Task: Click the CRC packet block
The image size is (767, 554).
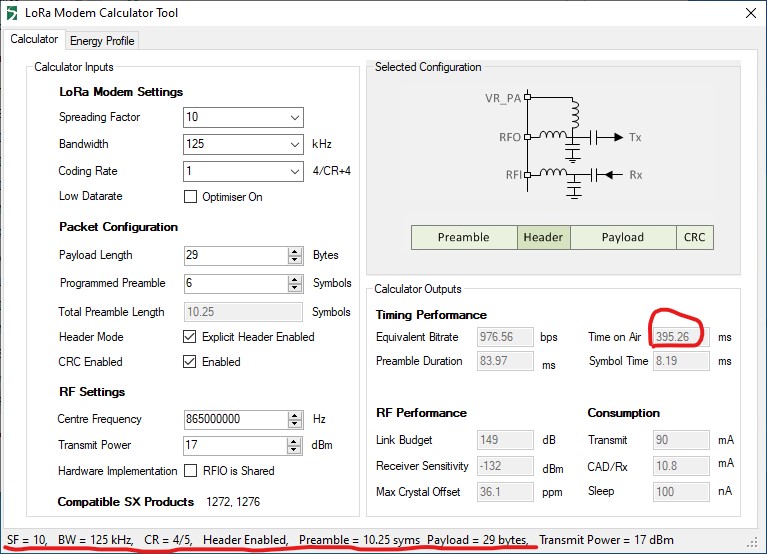Action: click(x=695, y=237)
